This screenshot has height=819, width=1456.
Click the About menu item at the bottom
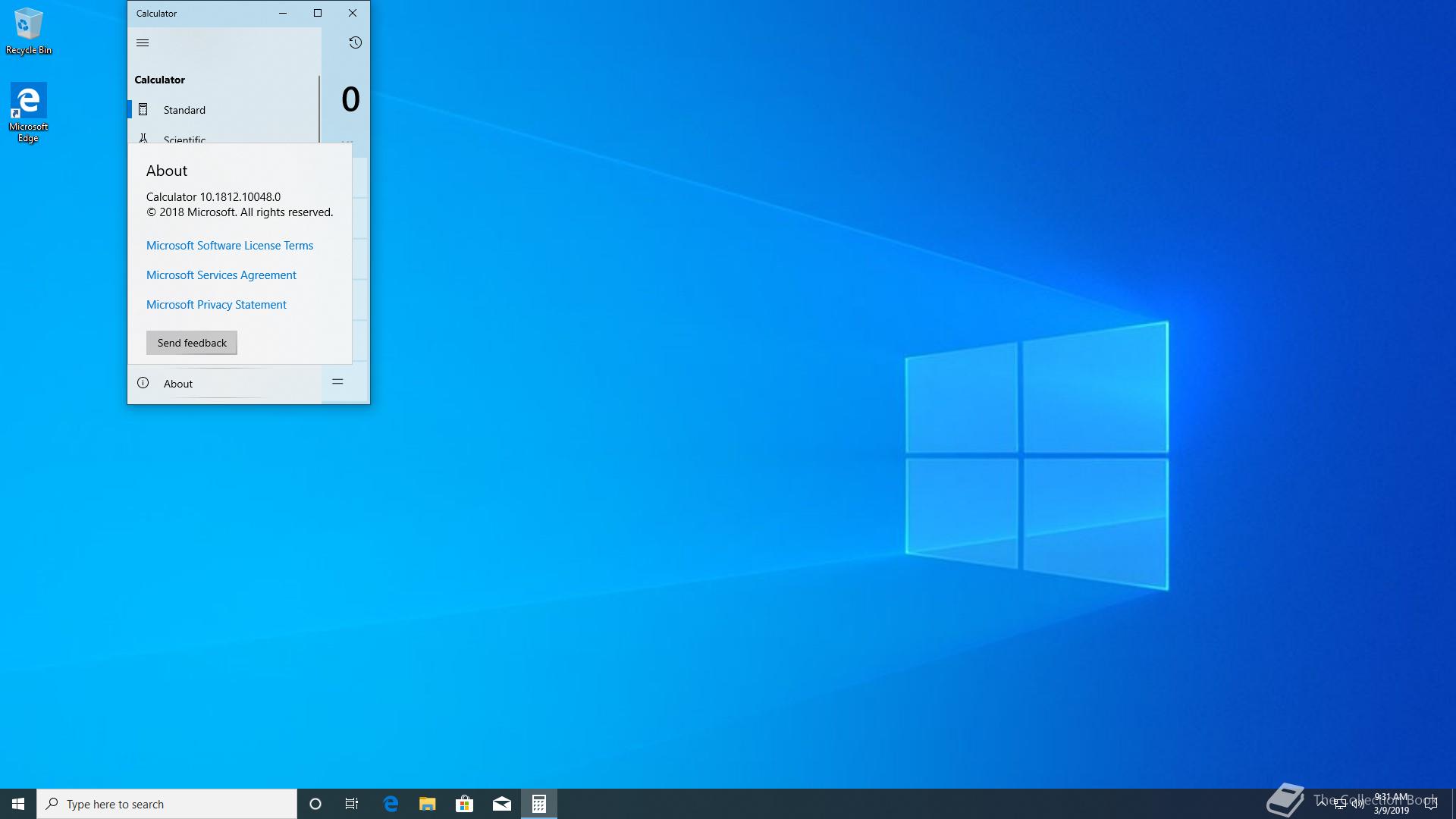(224, 384)
